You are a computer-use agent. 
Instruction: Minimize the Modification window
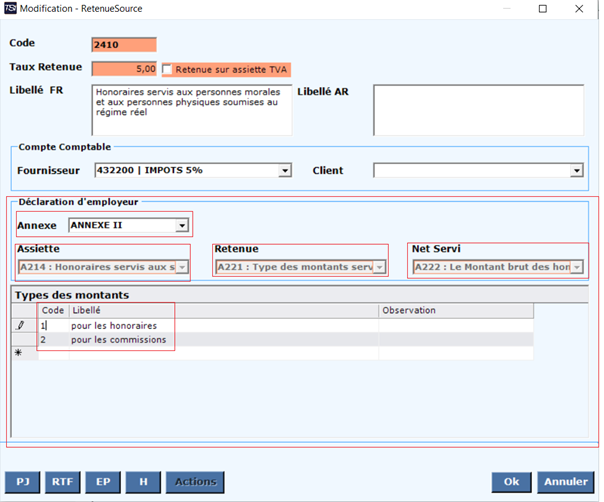pyautogui.click(x=507, y=8)
